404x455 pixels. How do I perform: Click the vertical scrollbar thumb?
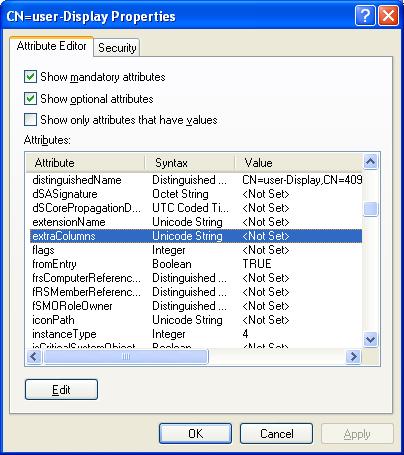click(370, 209)
